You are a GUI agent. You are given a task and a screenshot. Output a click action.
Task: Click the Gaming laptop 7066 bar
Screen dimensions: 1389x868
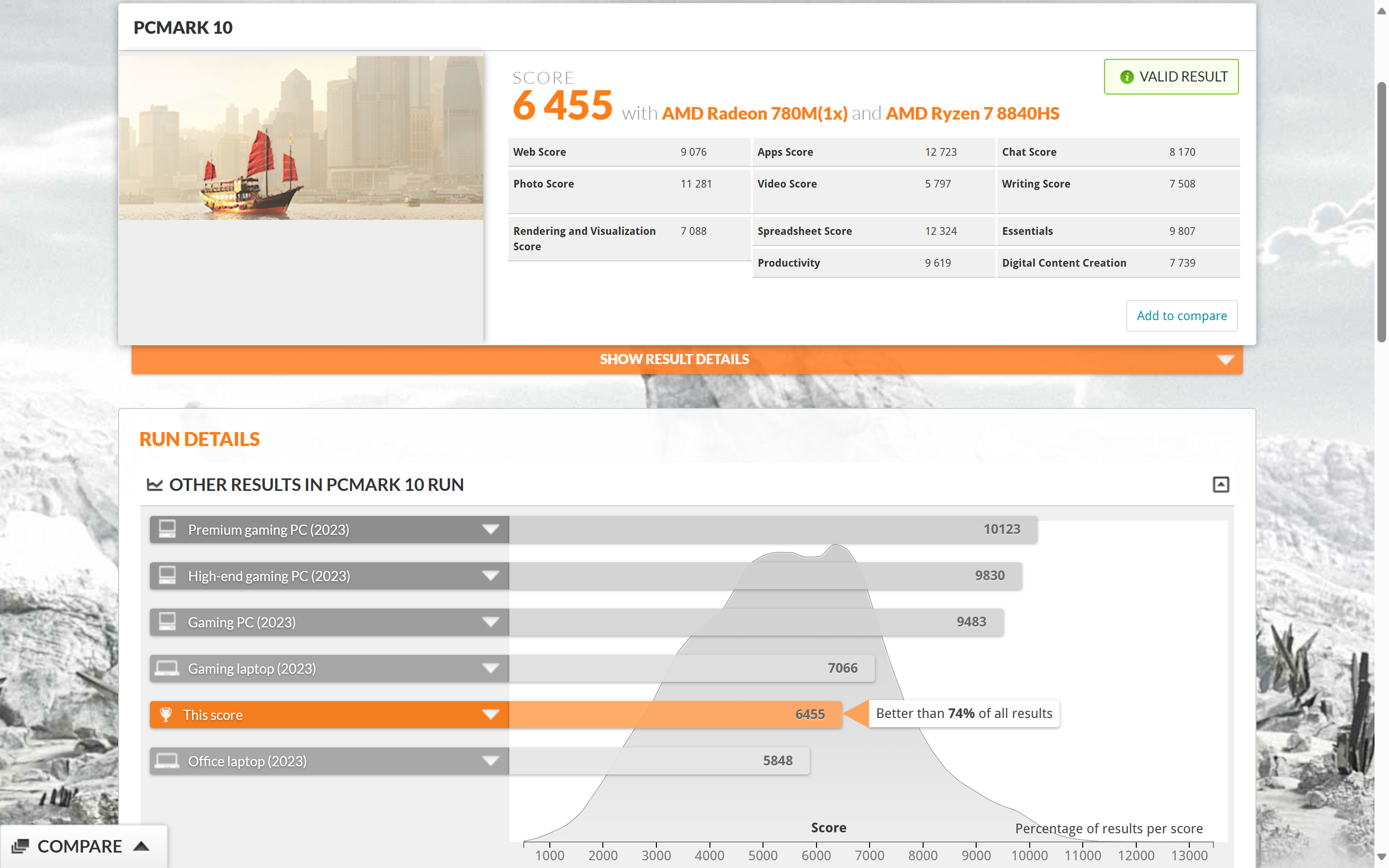pos(692,669)
